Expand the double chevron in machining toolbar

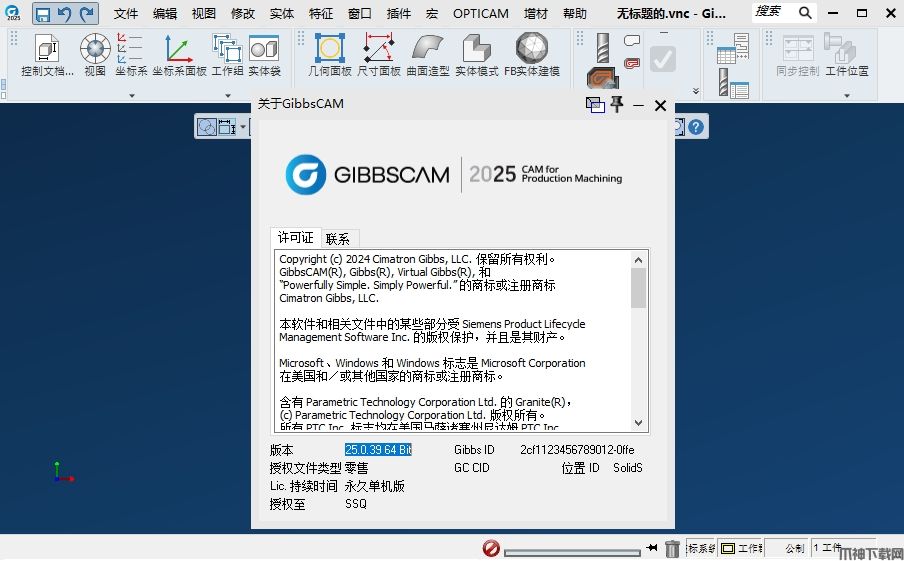coord(695,91)
